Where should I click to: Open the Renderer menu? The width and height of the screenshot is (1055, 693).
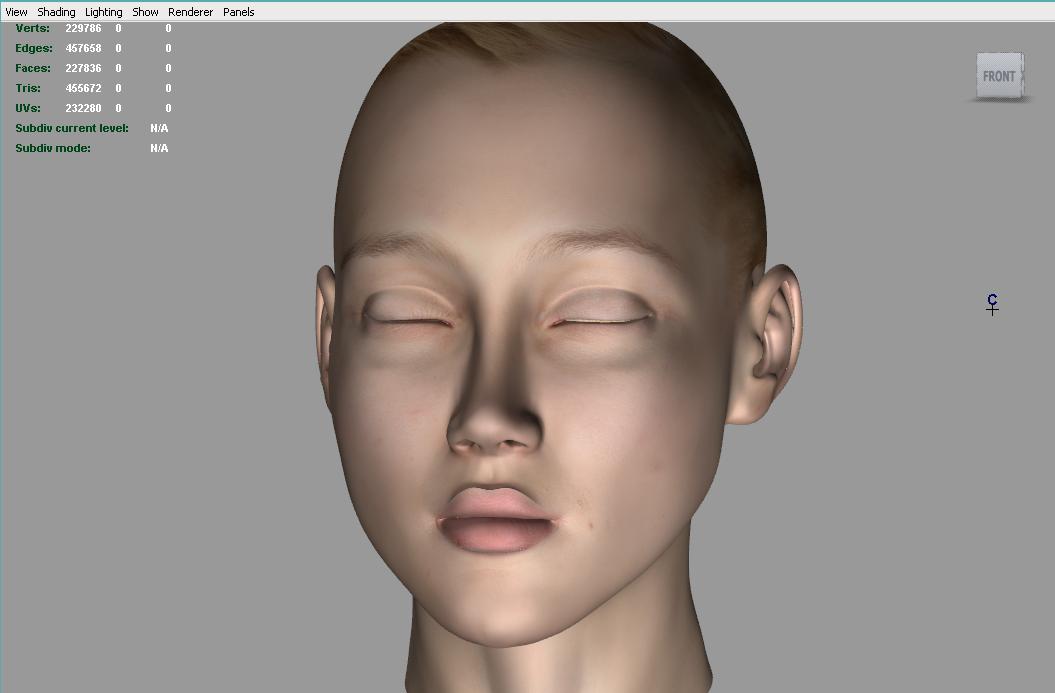click(x=190, y=12)
